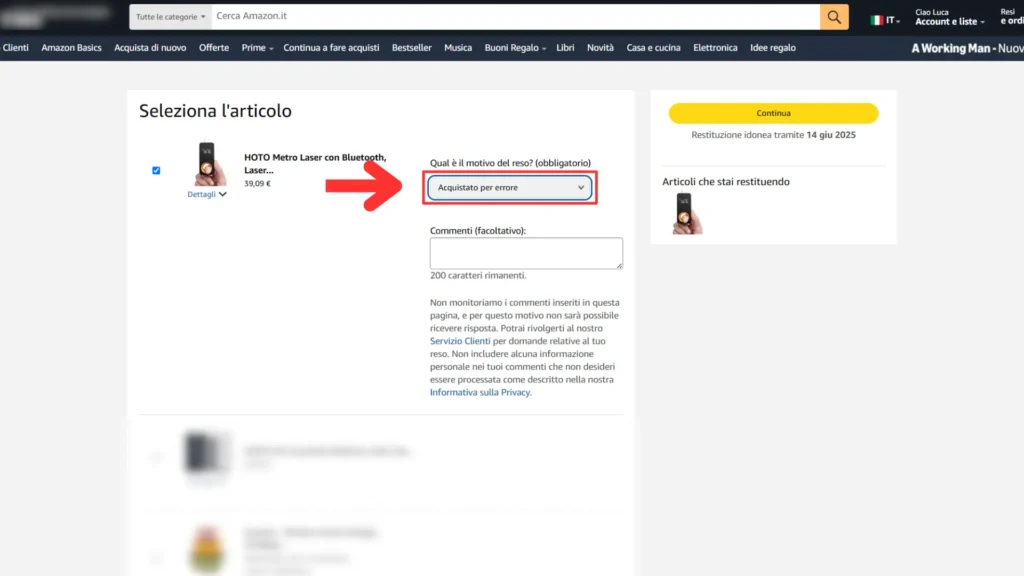Click into the Commenti comment text box

tap(526, 253)
